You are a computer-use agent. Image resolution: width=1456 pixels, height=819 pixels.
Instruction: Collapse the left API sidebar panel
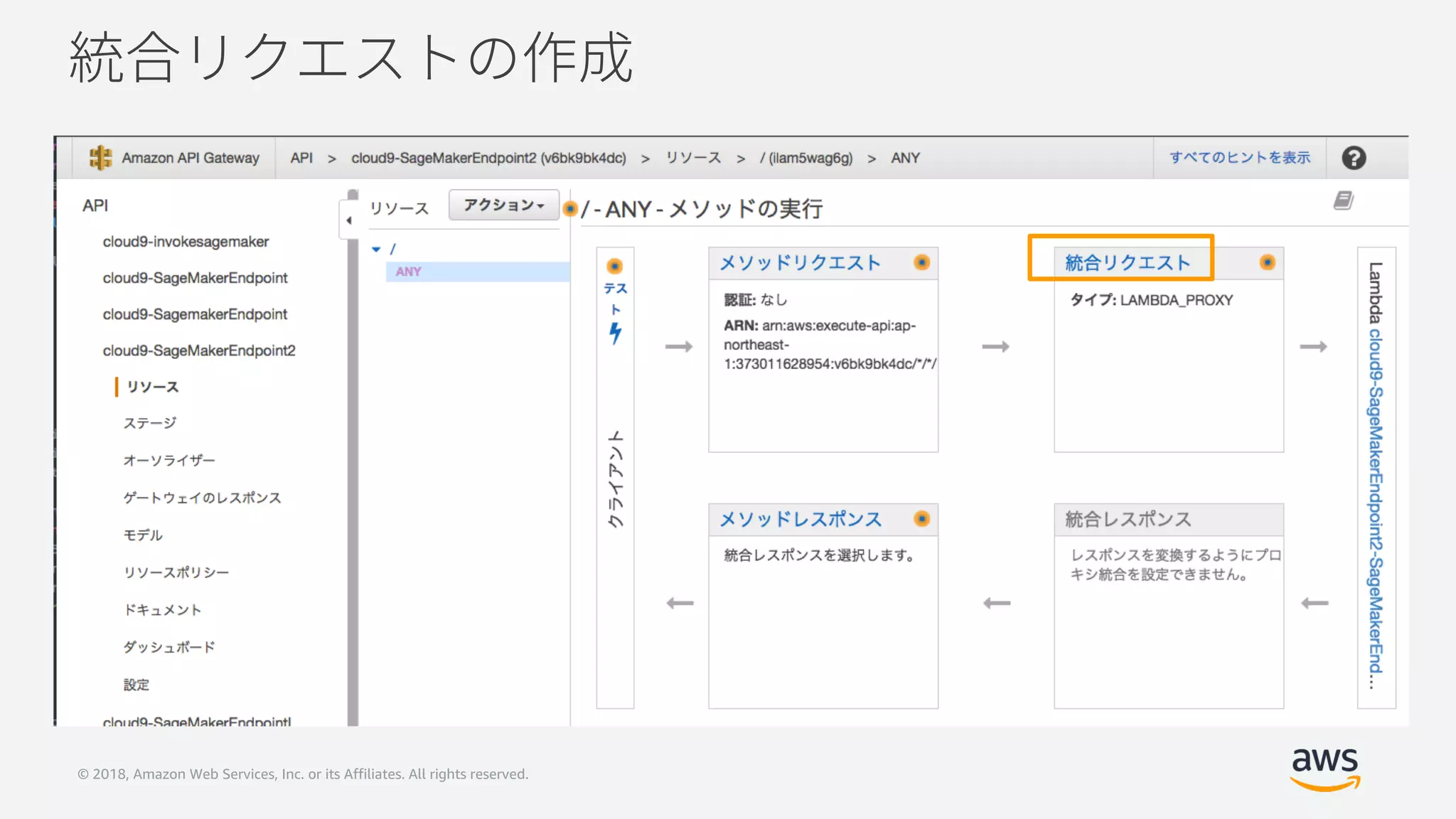[348, 220]
